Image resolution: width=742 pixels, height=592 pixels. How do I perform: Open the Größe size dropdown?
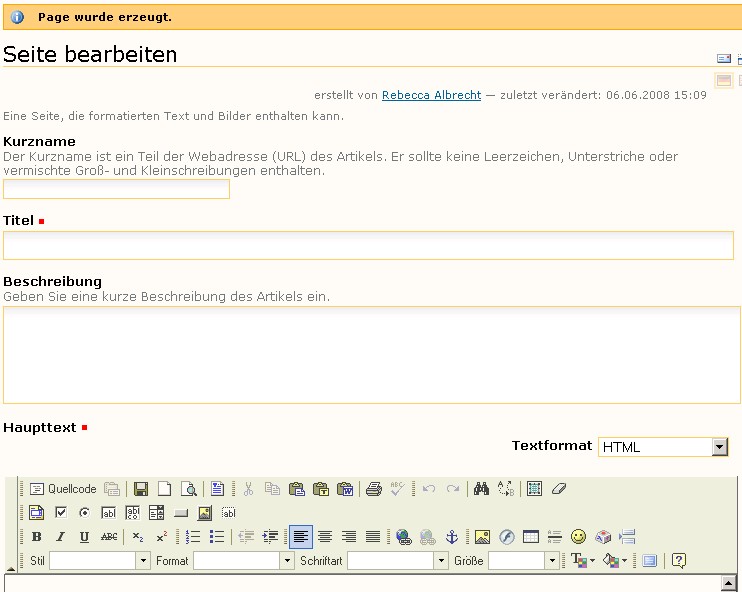(x=523, y=561)
